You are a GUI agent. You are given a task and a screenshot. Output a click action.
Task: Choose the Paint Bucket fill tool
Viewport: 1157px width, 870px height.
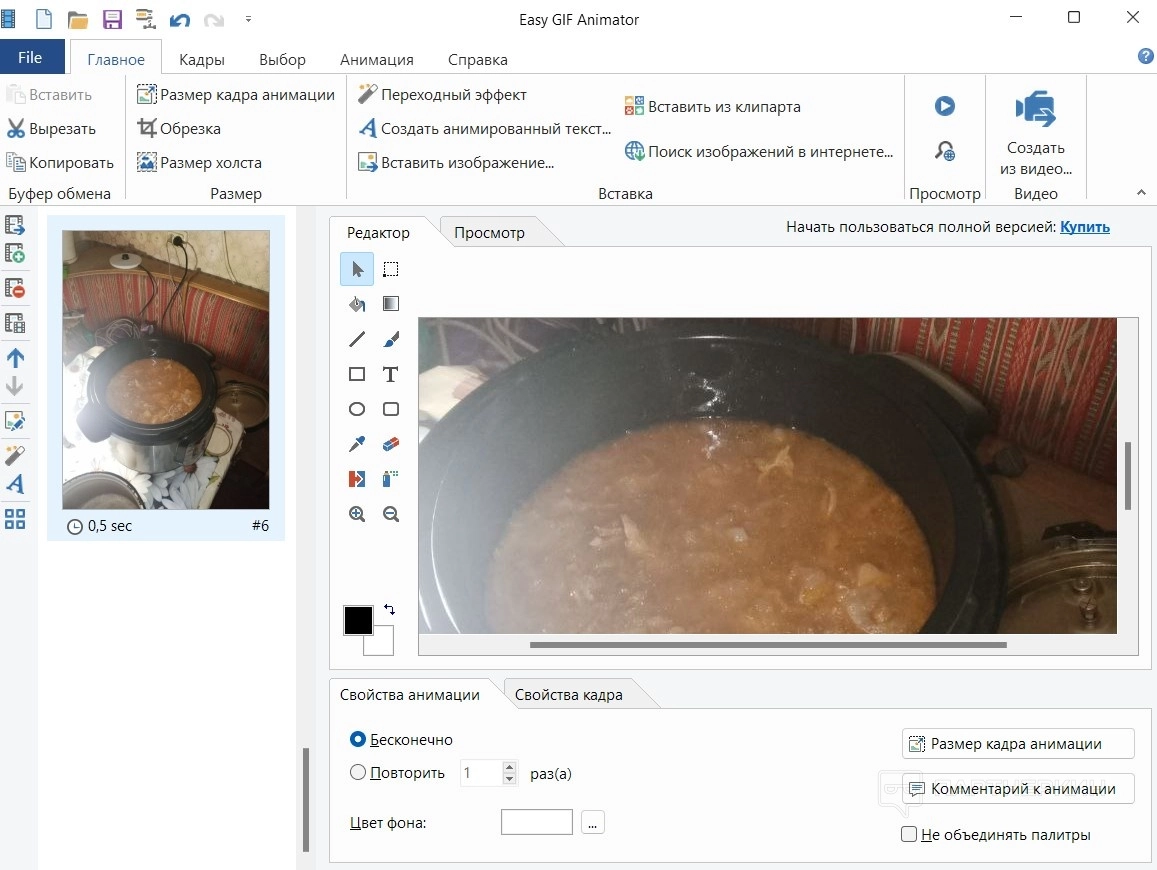[x=357, y=304]
